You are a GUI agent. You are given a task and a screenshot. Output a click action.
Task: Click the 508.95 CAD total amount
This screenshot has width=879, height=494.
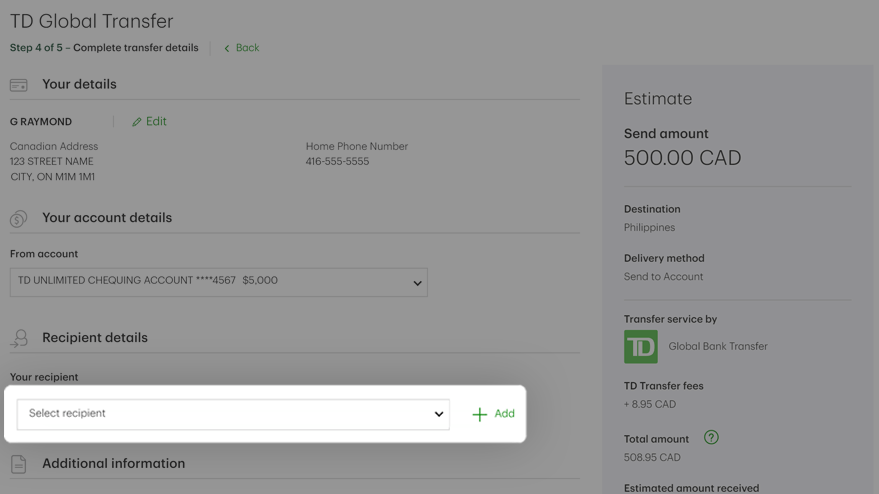pos(652,458)
